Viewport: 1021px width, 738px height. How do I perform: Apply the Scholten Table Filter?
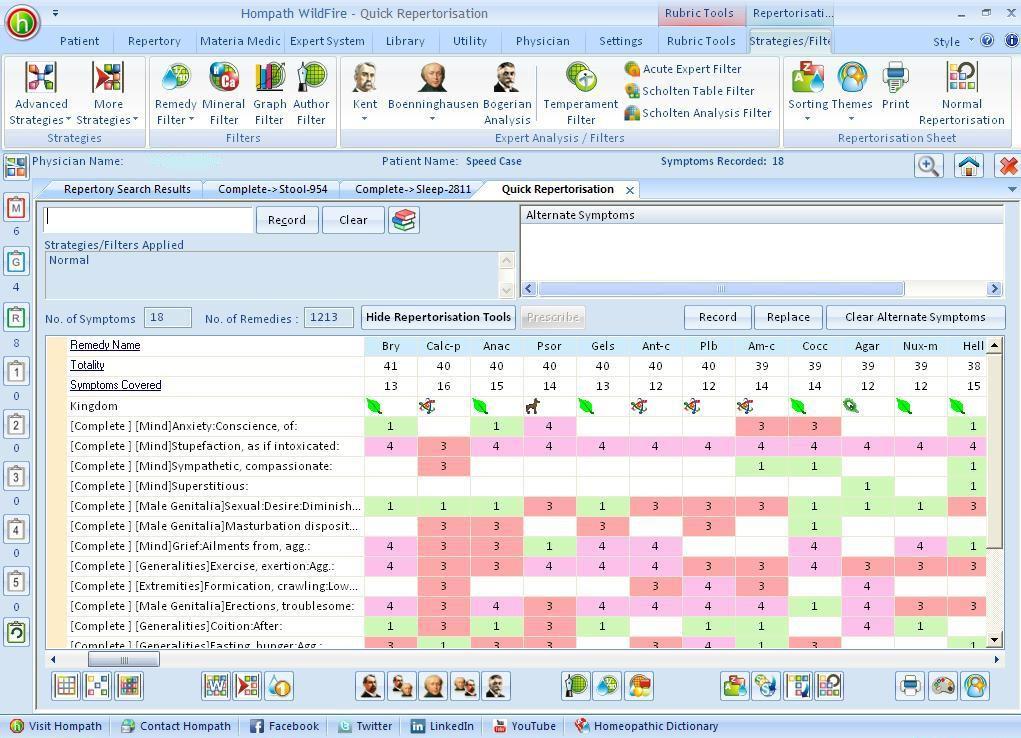[x=690, y=91]
